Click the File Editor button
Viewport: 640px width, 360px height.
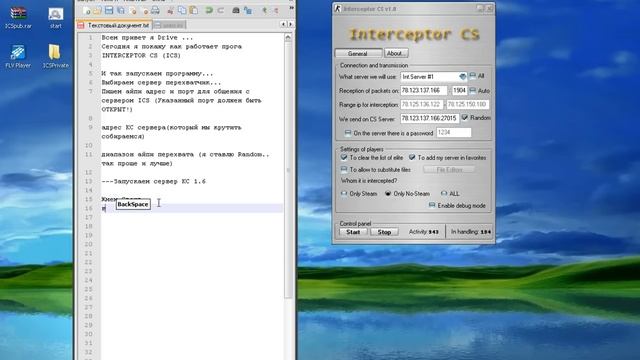pyautogui.click(x=449, y=169)
